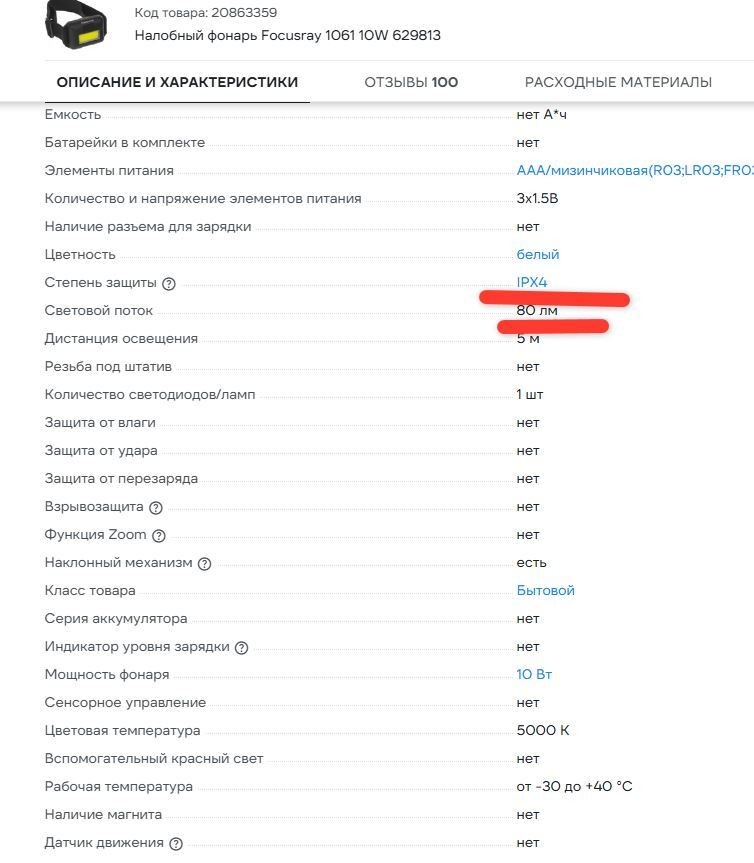This screenshot has height=863, width=754.
Task: Open the Отзывы 100 tab
Action: (x=411, y=82)
